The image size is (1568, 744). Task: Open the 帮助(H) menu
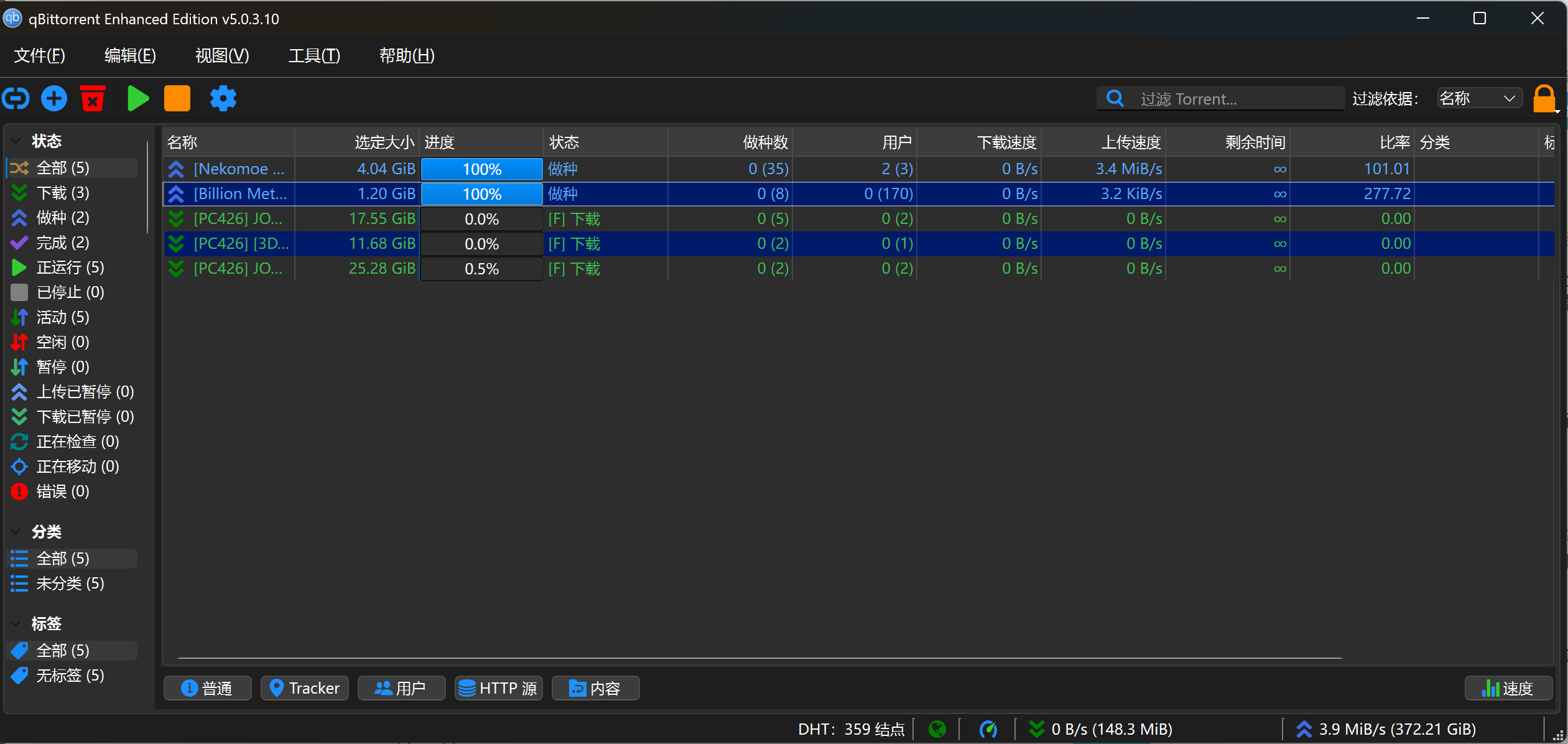[x=407, y=55]
